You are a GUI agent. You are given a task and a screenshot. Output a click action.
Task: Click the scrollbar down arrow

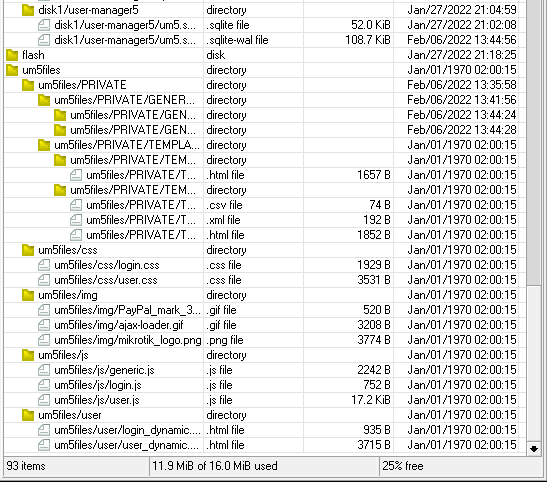point(534,449)
